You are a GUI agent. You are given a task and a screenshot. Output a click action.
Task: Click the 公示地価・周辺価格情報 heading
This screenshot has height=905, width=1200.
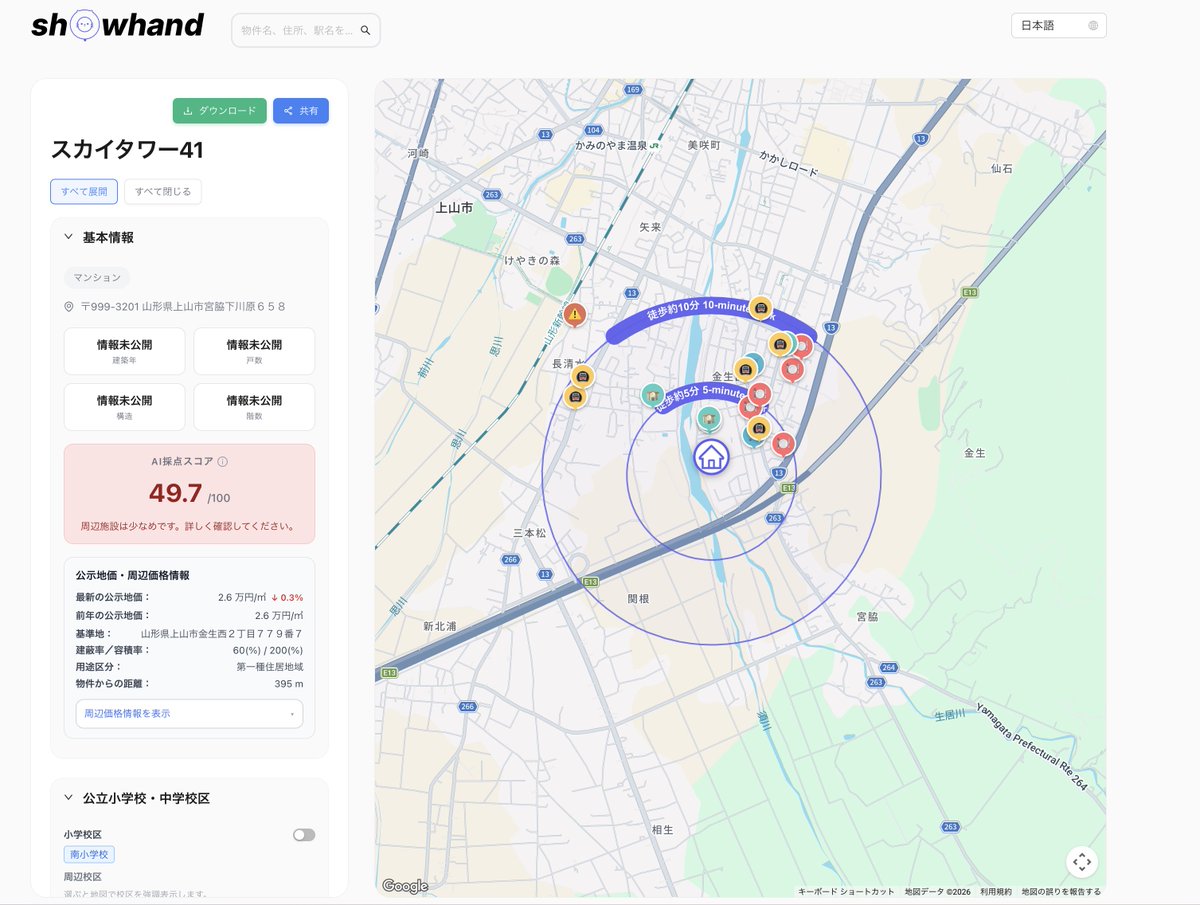132,576
